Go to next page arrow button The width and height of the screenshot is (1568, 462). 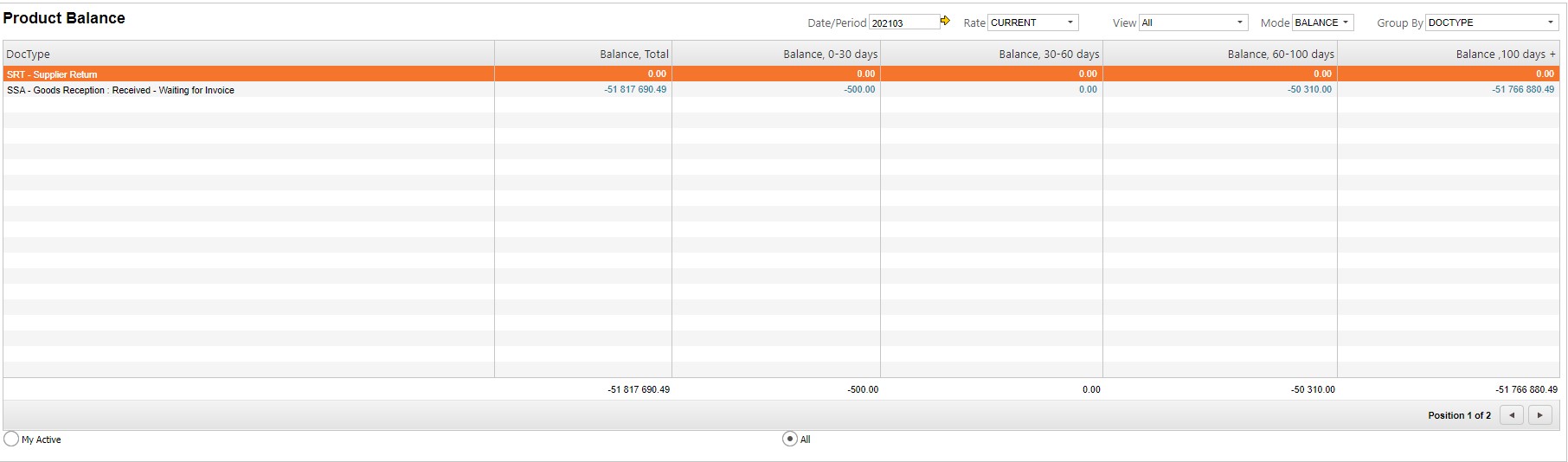tap(1539, 415)
